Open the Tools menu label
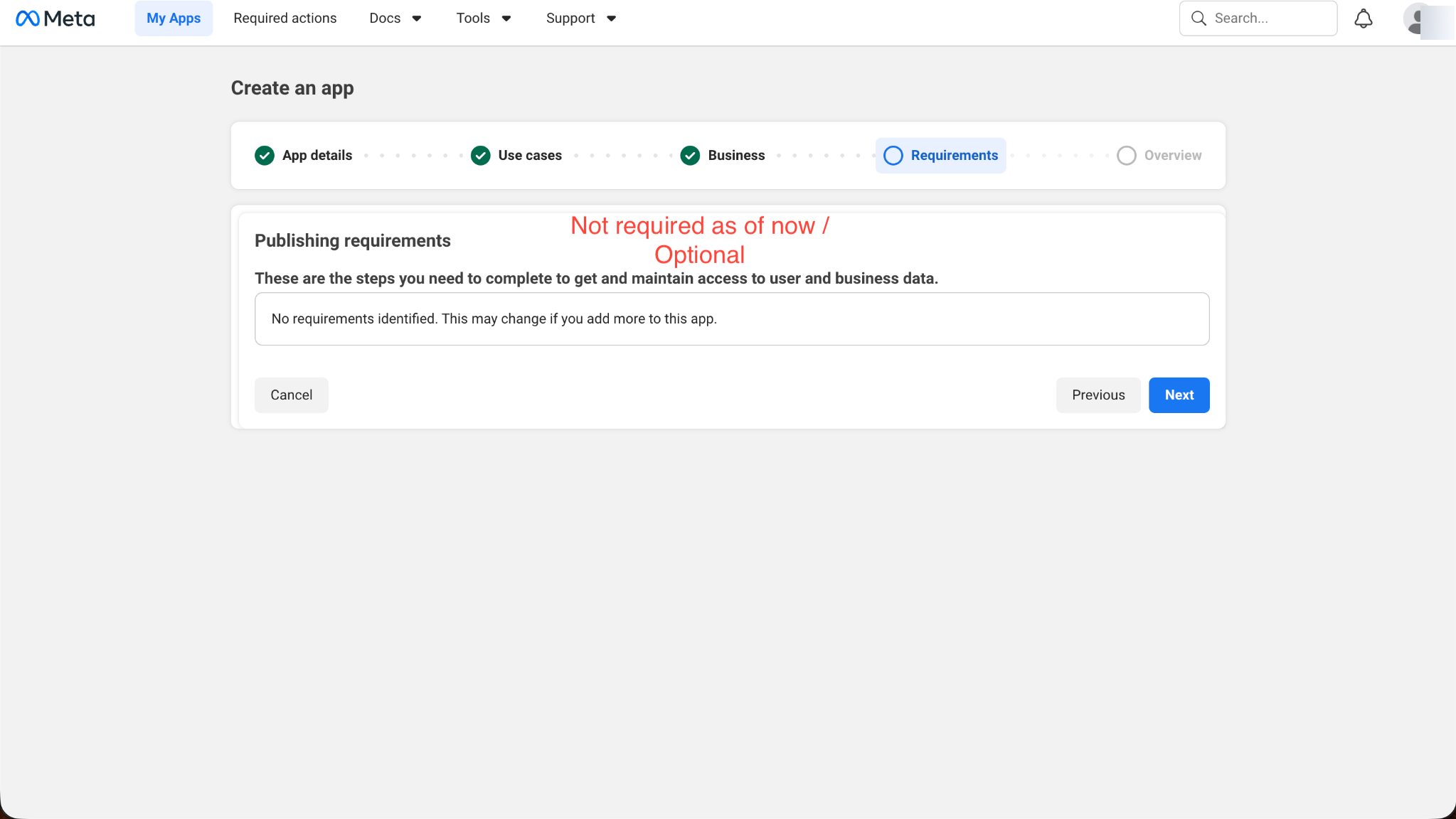 (473, 18)
